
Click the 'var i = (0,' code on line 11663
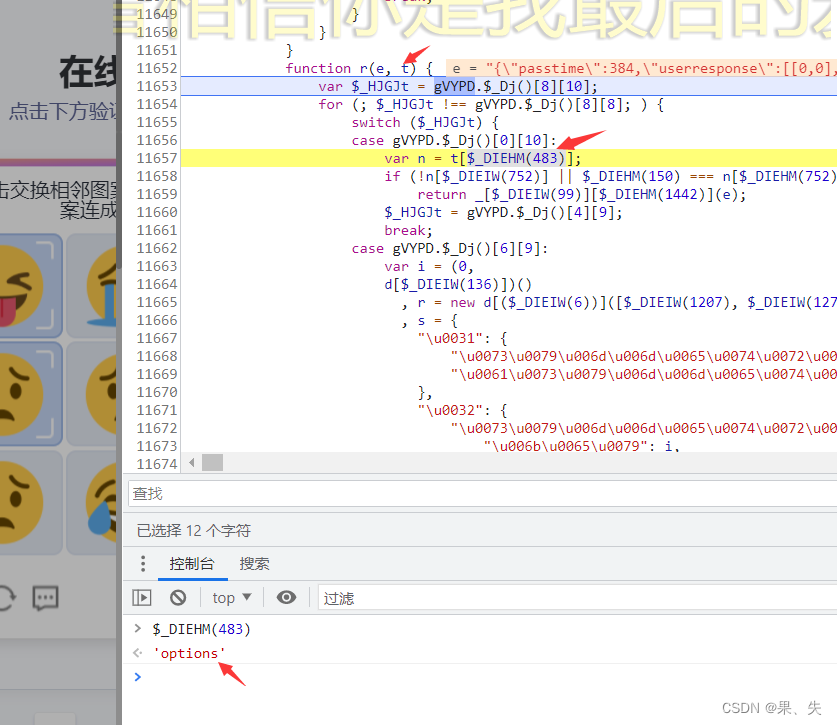429,266
